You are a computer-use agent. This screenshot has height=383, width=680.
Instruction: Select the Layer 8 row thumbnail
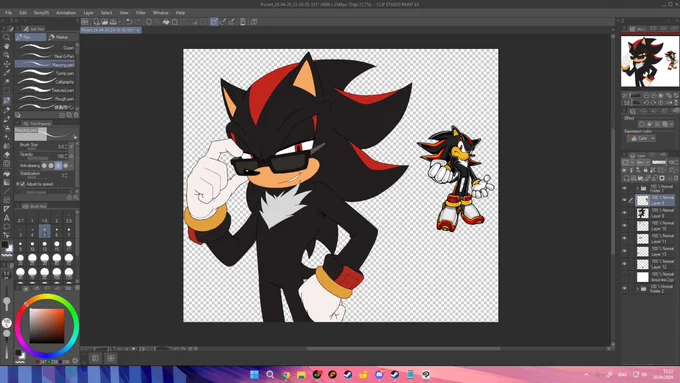pos(642,213)
